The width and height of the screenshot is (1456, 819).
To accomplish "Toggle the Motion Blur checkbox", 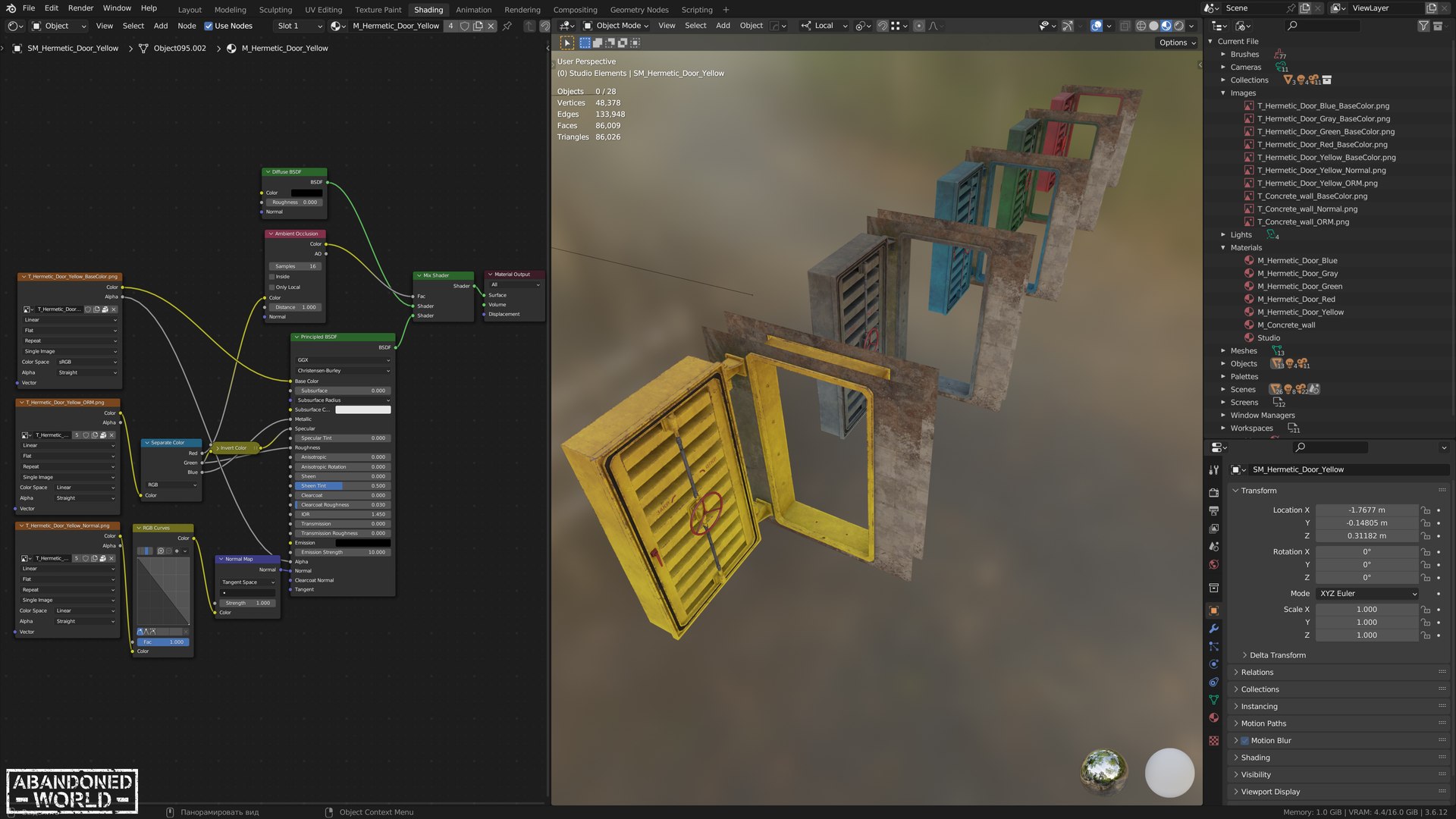I will click(1244, 741).
